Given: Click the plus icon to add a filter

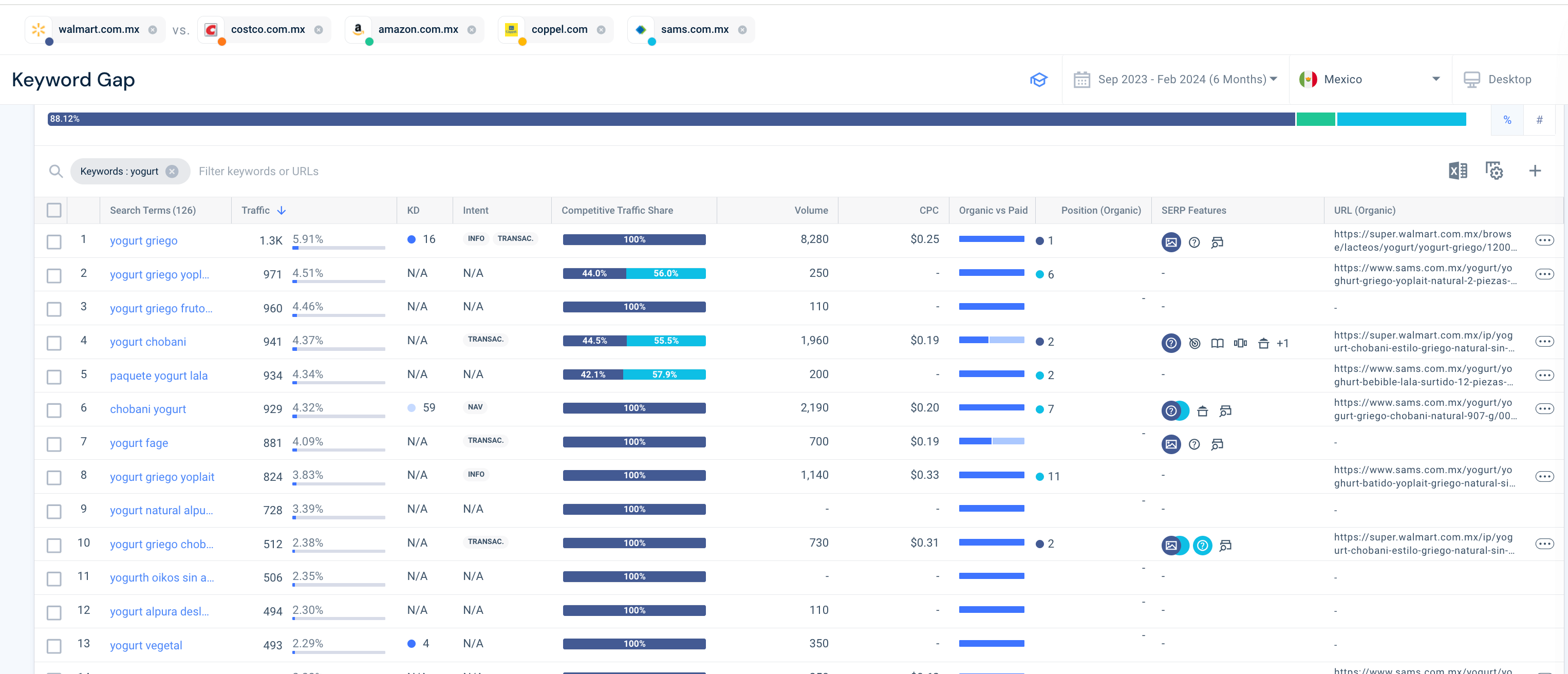Looking at the screenshot, I should click(x=1535, y=171).
